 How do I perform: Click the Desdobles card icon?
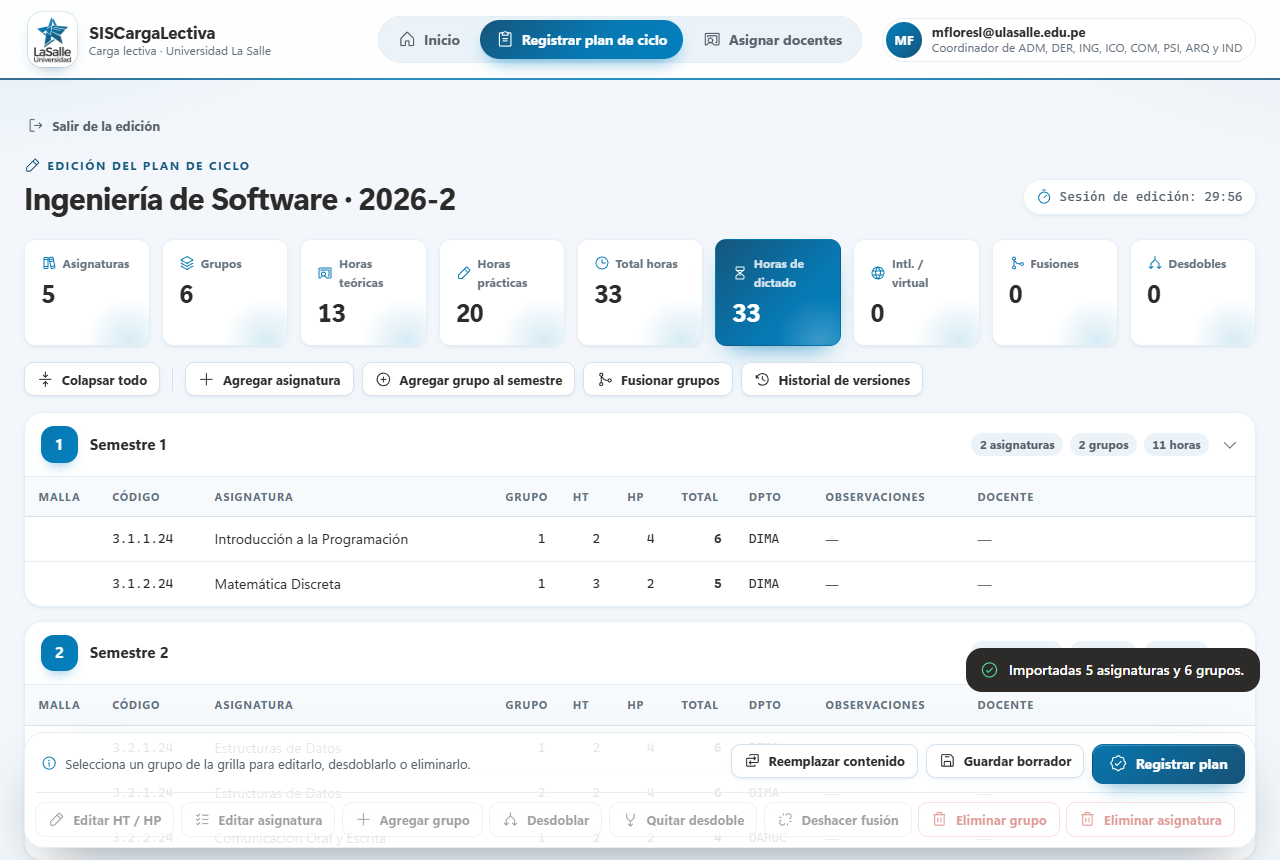pyautogui.click(x=1155, y=263)
